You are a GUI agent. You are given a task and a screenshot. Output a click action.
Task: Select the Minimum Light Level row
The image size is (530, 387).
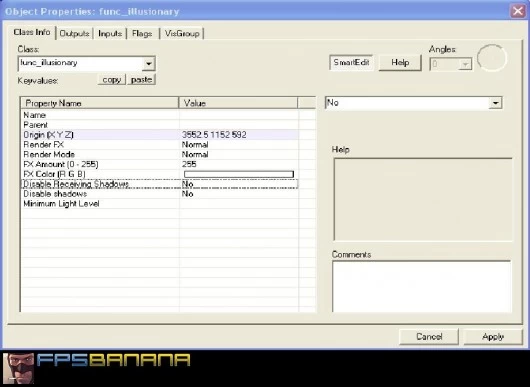pos(160,203)
